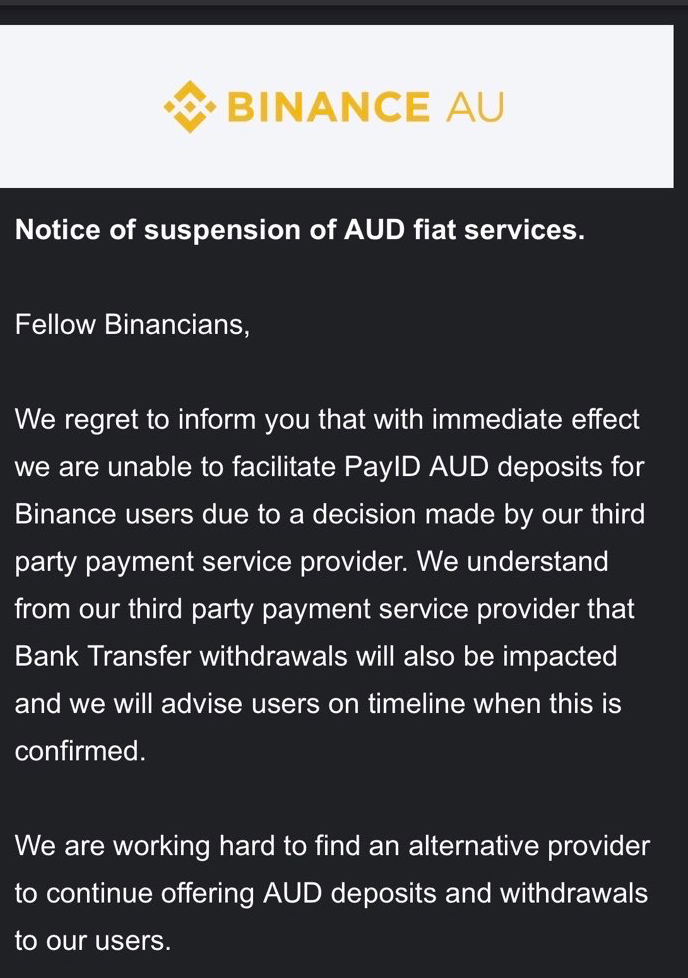This screenshot has width=688, height=978.
Task: Click the words 'immediate effect' in the first paragraph
Action: pos(536,420)
